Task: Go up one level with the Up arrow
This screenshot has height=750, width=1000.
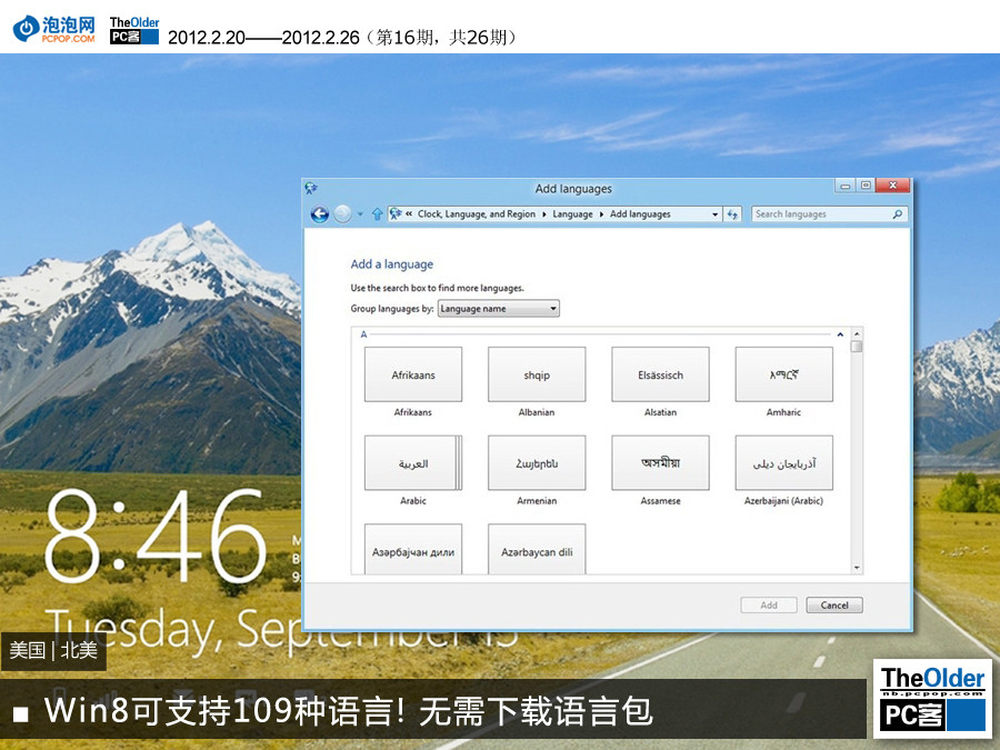Action: point(377,214)
